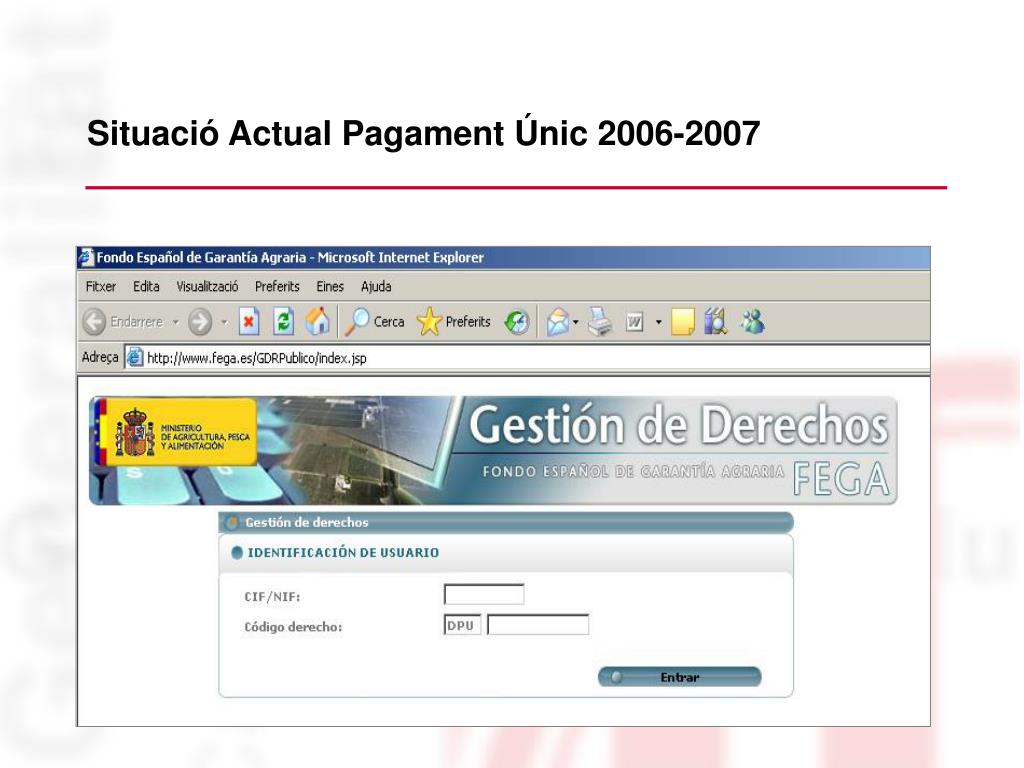
Task: Refresh the page with green arrows icon
Action: coord(283,321)
